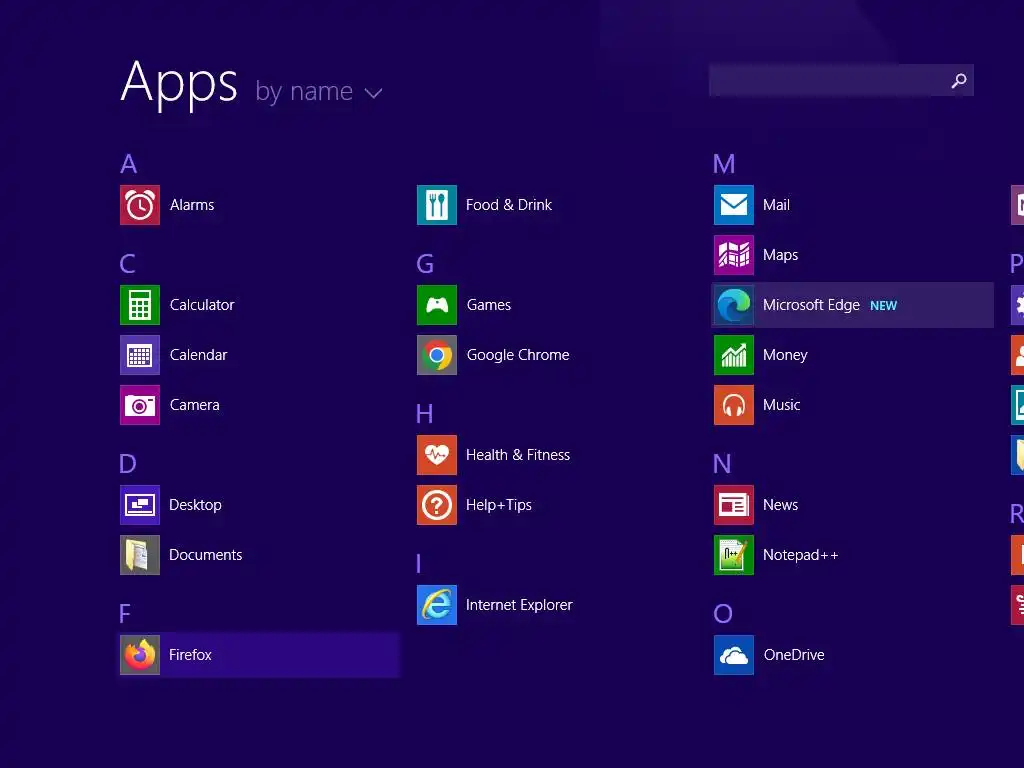Select the letter C group header
The image size is (1024, 768).
pyautogui.click(x=127, y=264)
